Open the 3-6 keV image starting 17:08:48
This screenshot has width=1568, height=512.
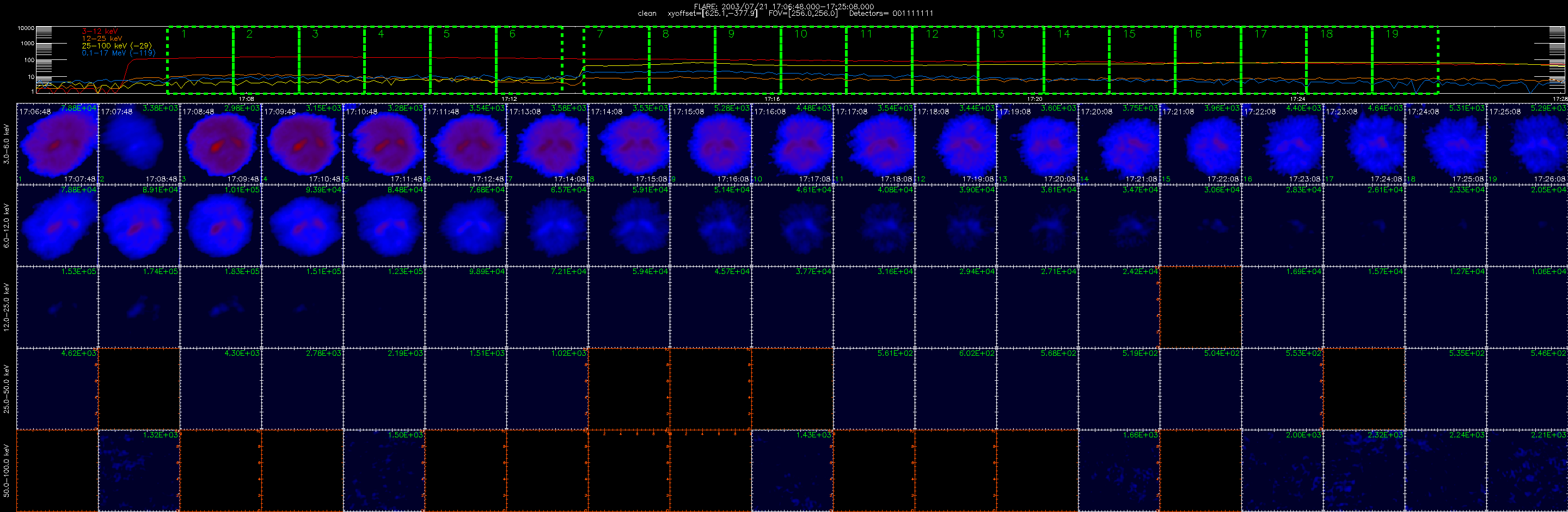[x=221, y=143]
